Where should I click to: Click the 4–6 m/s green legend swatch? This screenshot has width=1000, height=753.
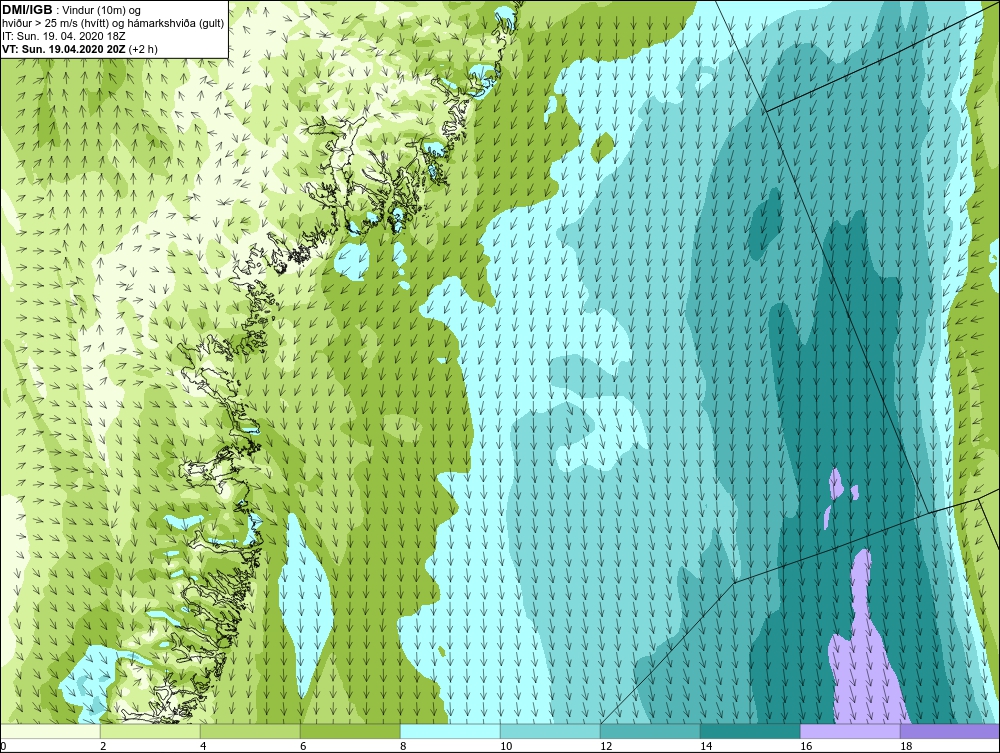tap(250, 731)
